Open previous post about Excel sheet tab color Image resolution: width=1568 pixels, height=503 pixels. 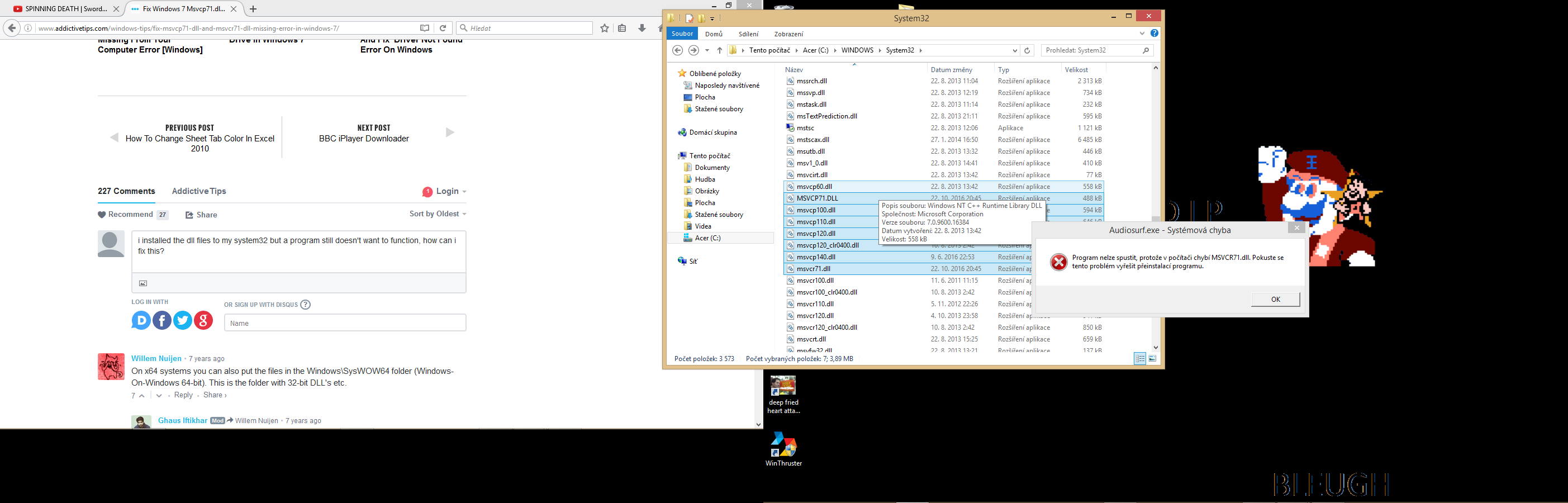pyautogui.click(x=199, y=143)
